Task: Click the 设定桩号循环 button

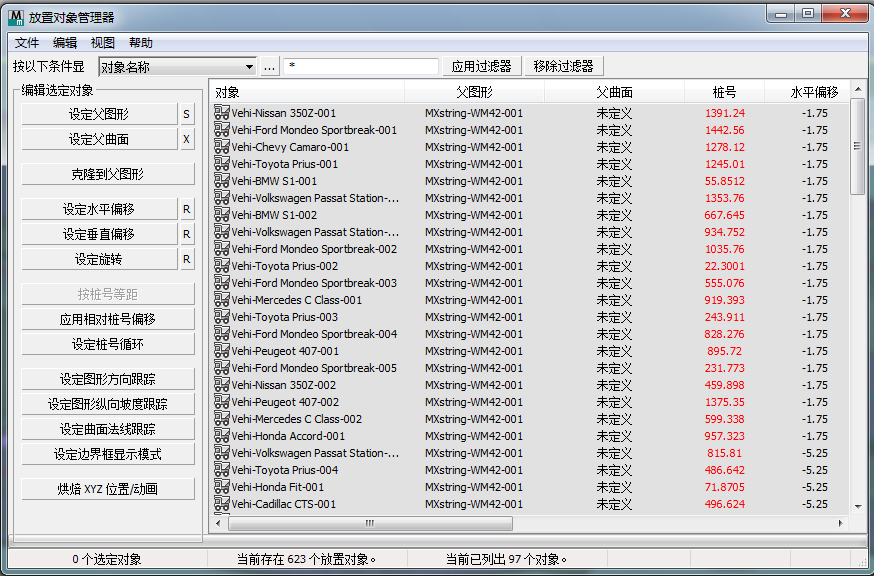Action: [x=108, y=344]
